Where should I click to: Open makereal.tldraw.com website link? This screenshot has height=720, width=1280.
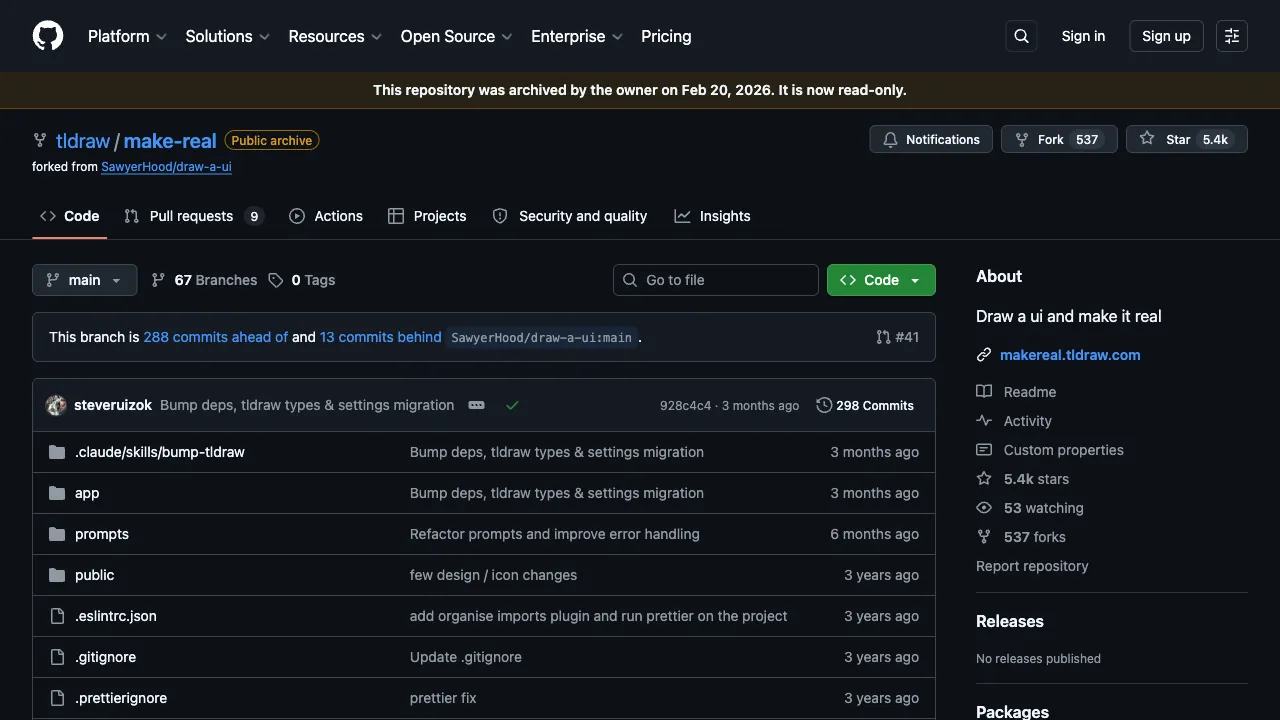[1070, 355]
